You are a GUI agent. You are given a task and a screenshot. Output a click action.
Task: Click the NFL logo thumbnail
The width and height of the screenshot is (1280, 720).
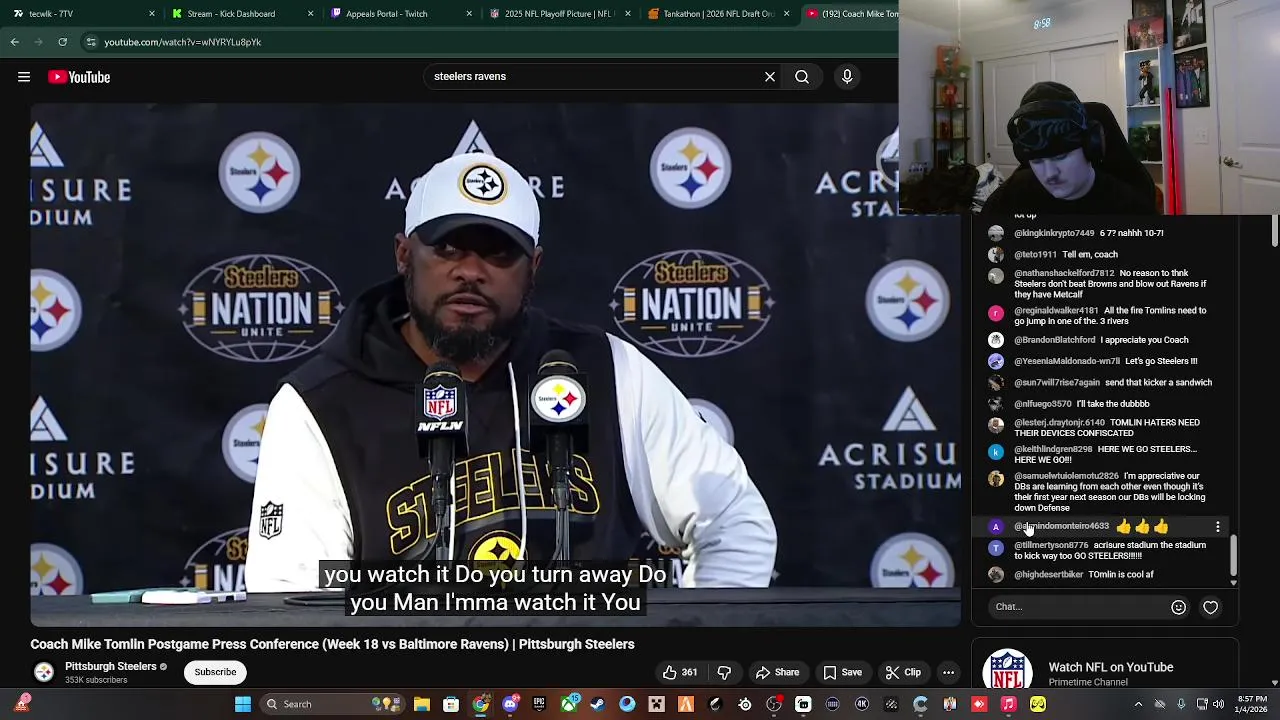click(x=1007, y=670)
